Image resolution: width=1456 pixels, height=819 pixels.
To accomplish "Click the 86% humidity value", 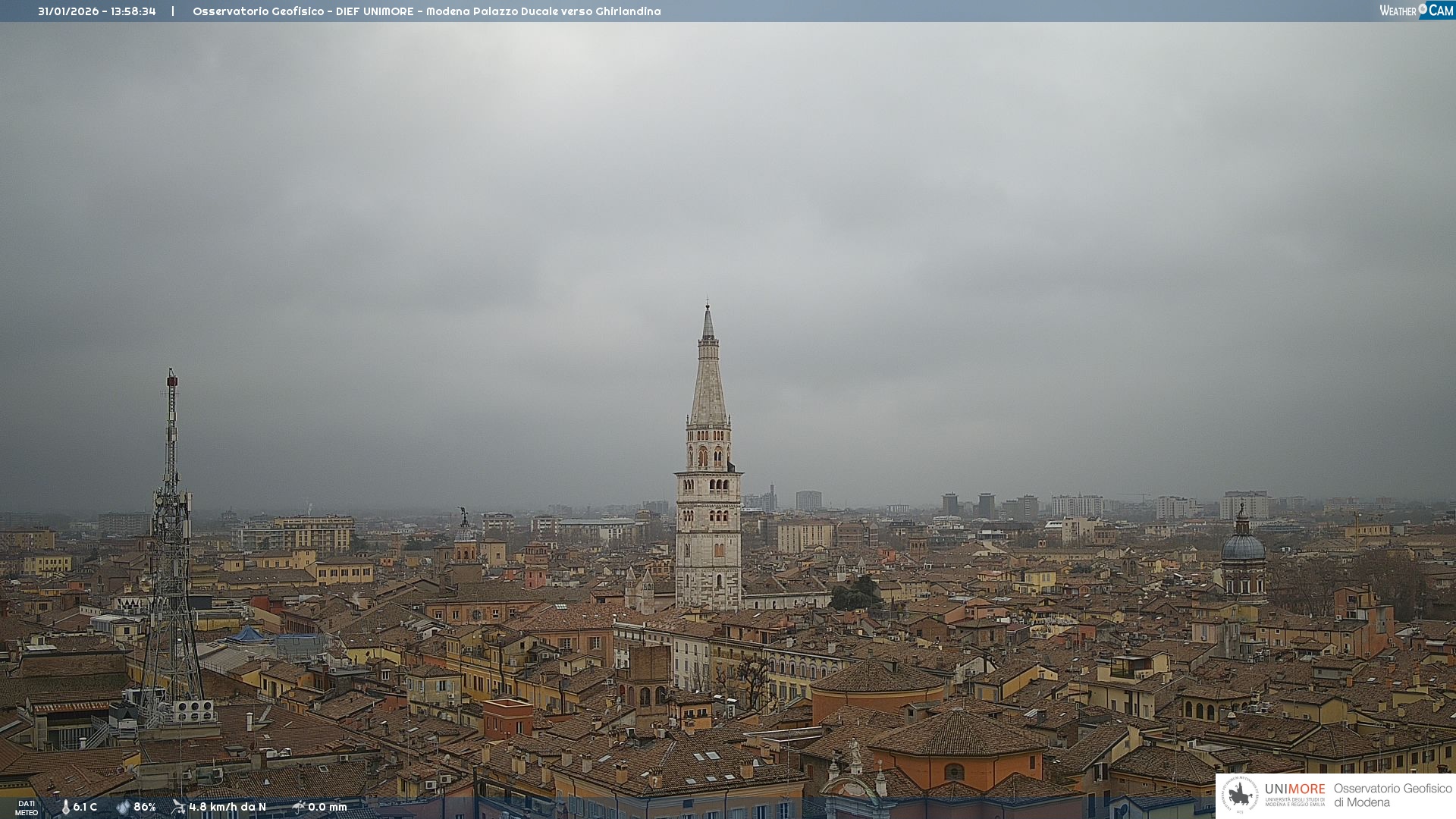I will coord(144,807).
